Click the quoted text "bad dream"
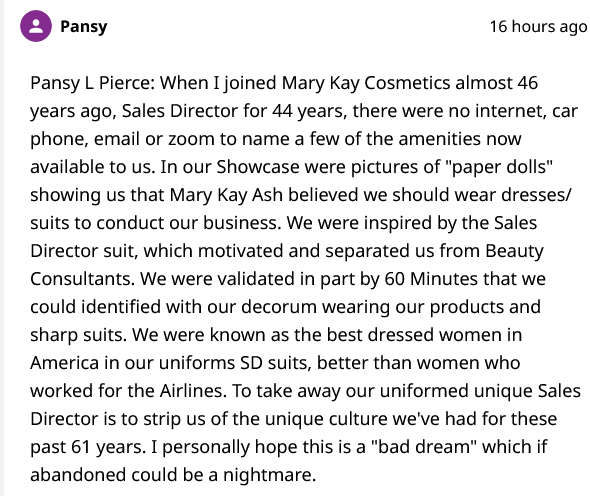 [x=424, y=447]
